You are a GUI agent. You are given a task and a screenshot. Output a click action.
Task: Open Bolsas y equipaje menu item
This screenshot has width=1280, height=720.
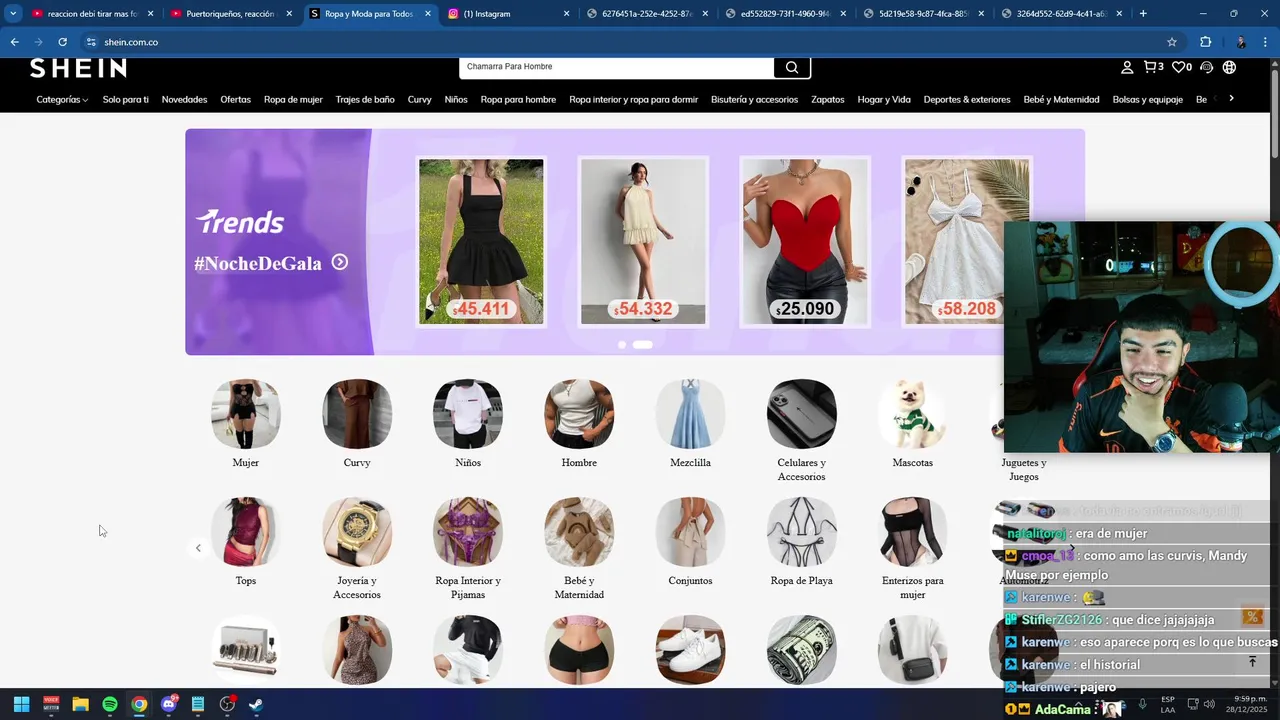pos(1148,99)
